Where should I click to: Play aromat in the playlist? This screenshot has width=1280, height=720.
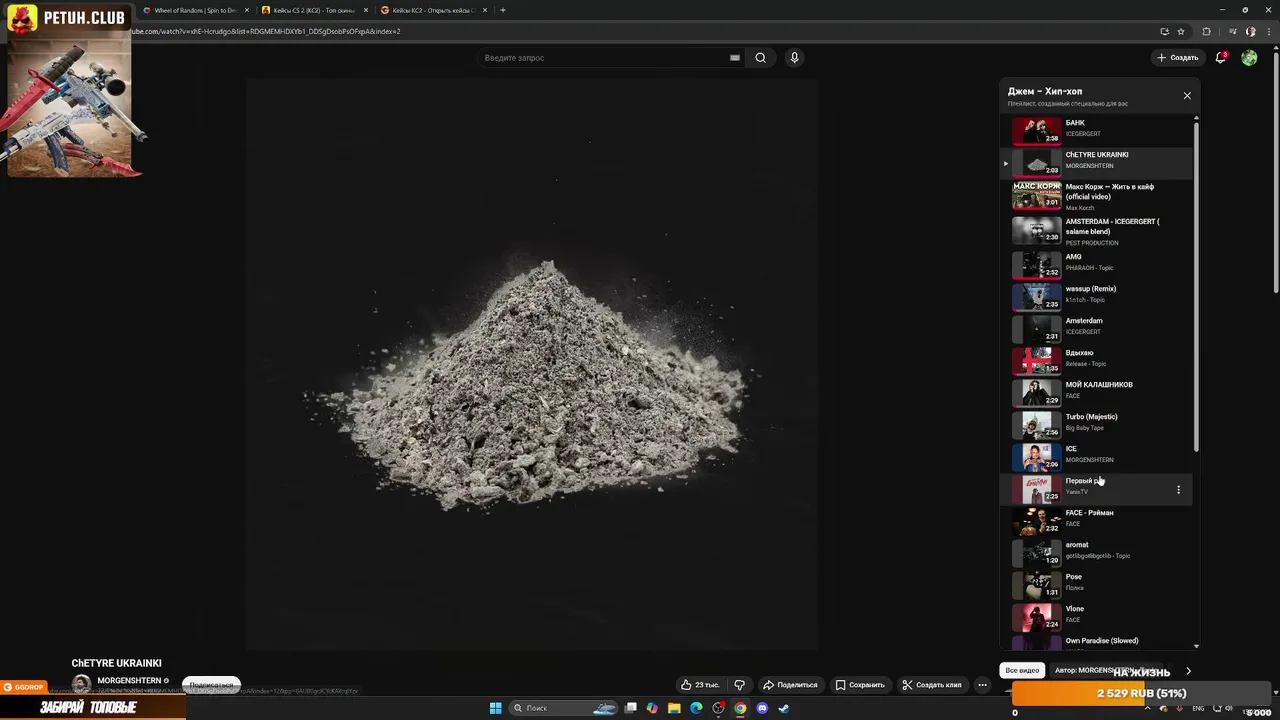click(x=1097, y=553)
